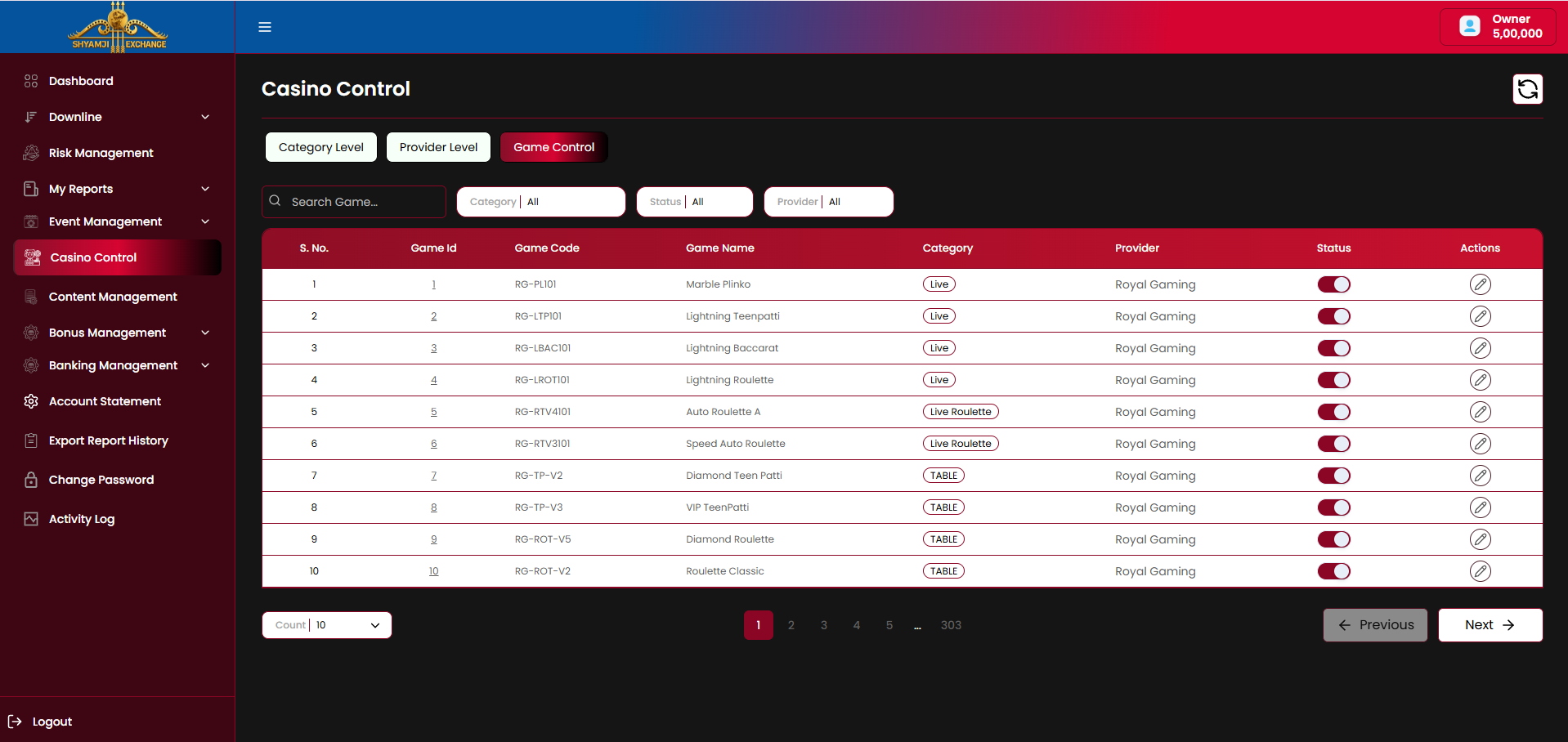The image size is (1568, 742).
Task: Toggle status of Marble Plinko
Action: tap(1333, 284)
